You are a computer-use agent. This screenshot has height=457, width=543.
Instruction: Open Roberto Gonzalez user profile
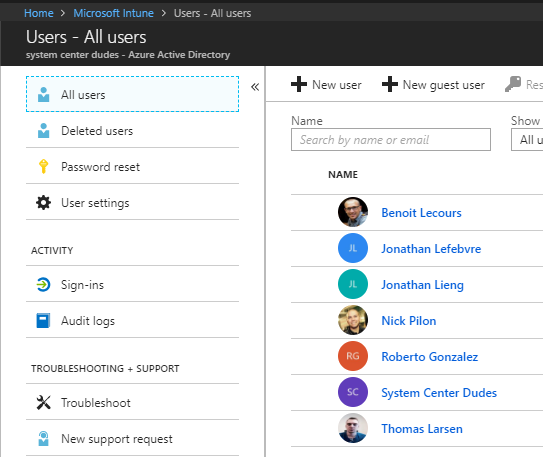(x=429, y=357)
